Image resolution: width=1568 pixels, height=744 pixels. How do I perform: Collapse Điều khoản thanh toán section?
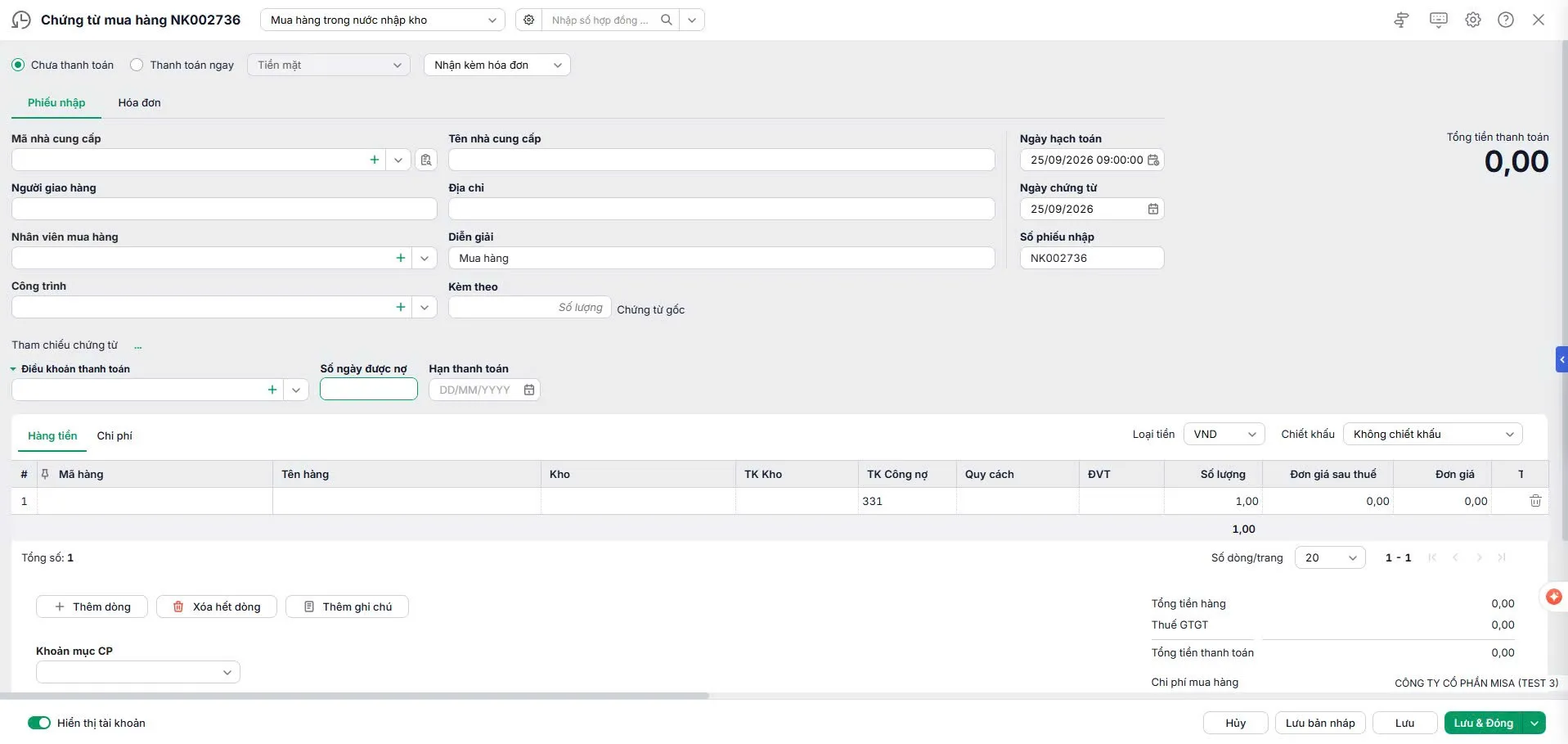click(13, 369)
